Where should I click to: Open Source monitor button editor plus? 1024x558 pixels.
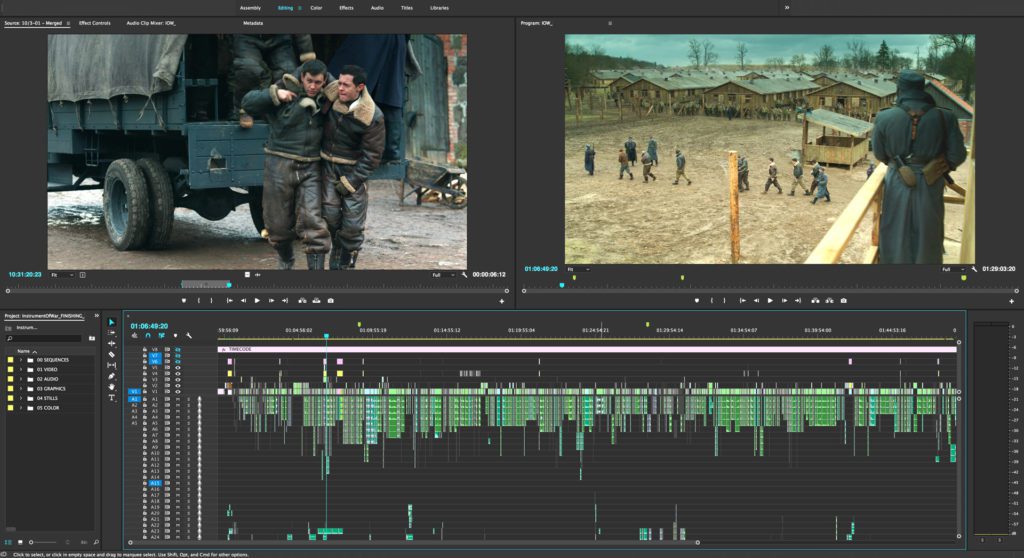pos(502,301)
